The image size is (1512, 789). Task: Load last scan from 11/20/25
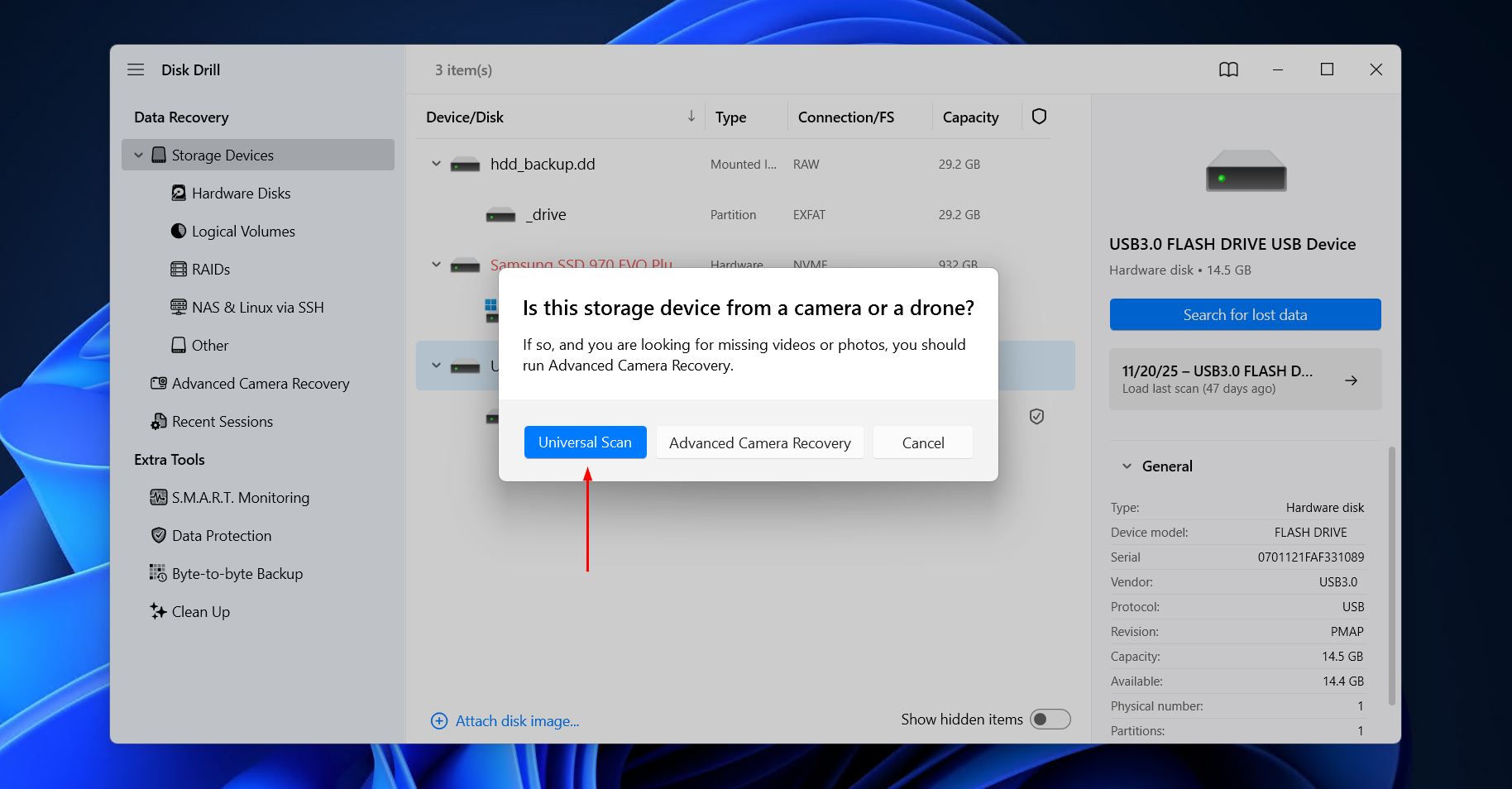(1245, 379)
